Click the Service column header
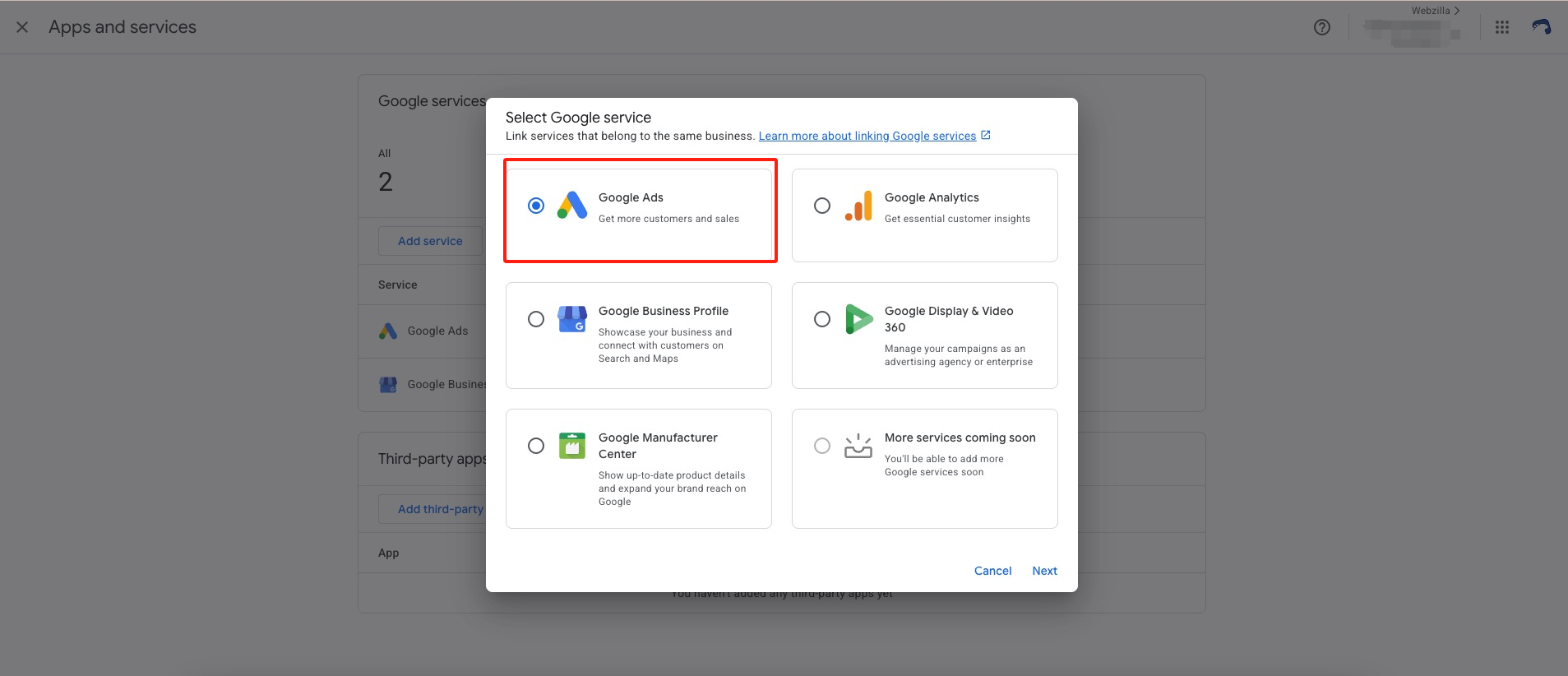Image resolution: width=1568 pixels, height=676 pixels. 398,285
